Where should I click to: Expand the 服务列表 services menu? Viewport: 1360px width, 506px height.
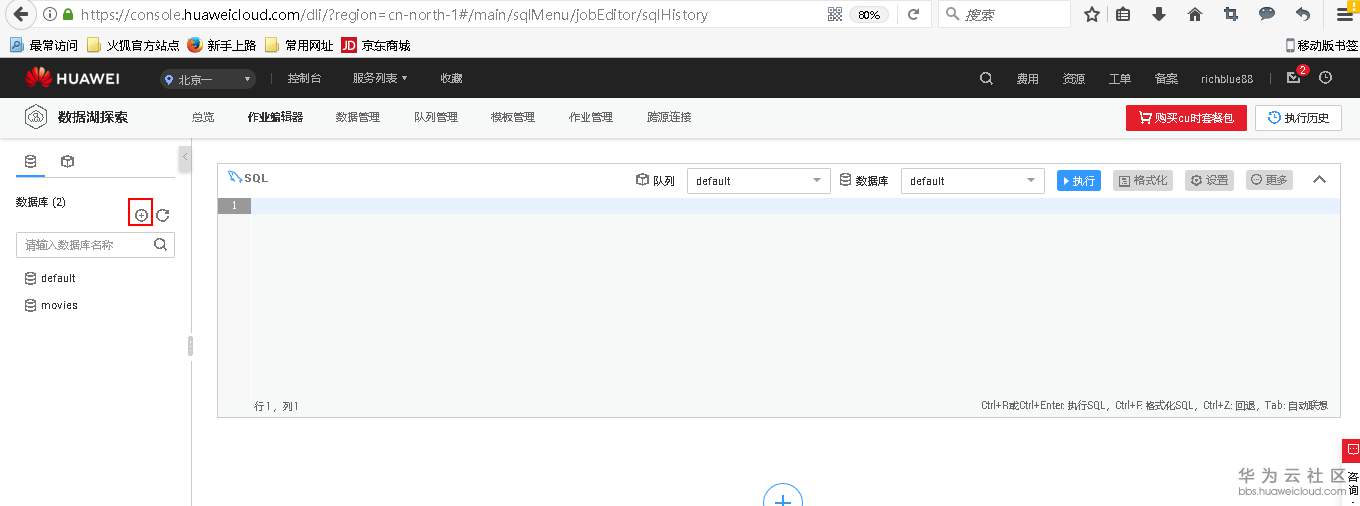(380, 78)
